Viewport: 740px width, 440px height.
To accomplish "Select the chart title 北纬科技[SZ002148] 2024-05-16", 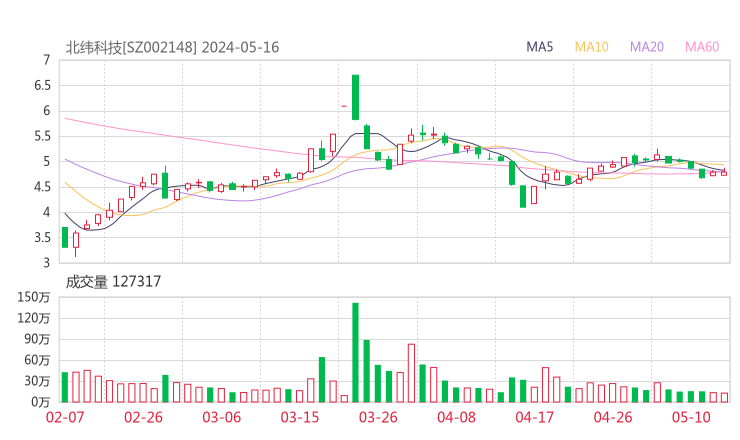I will [x=172, y=47].
